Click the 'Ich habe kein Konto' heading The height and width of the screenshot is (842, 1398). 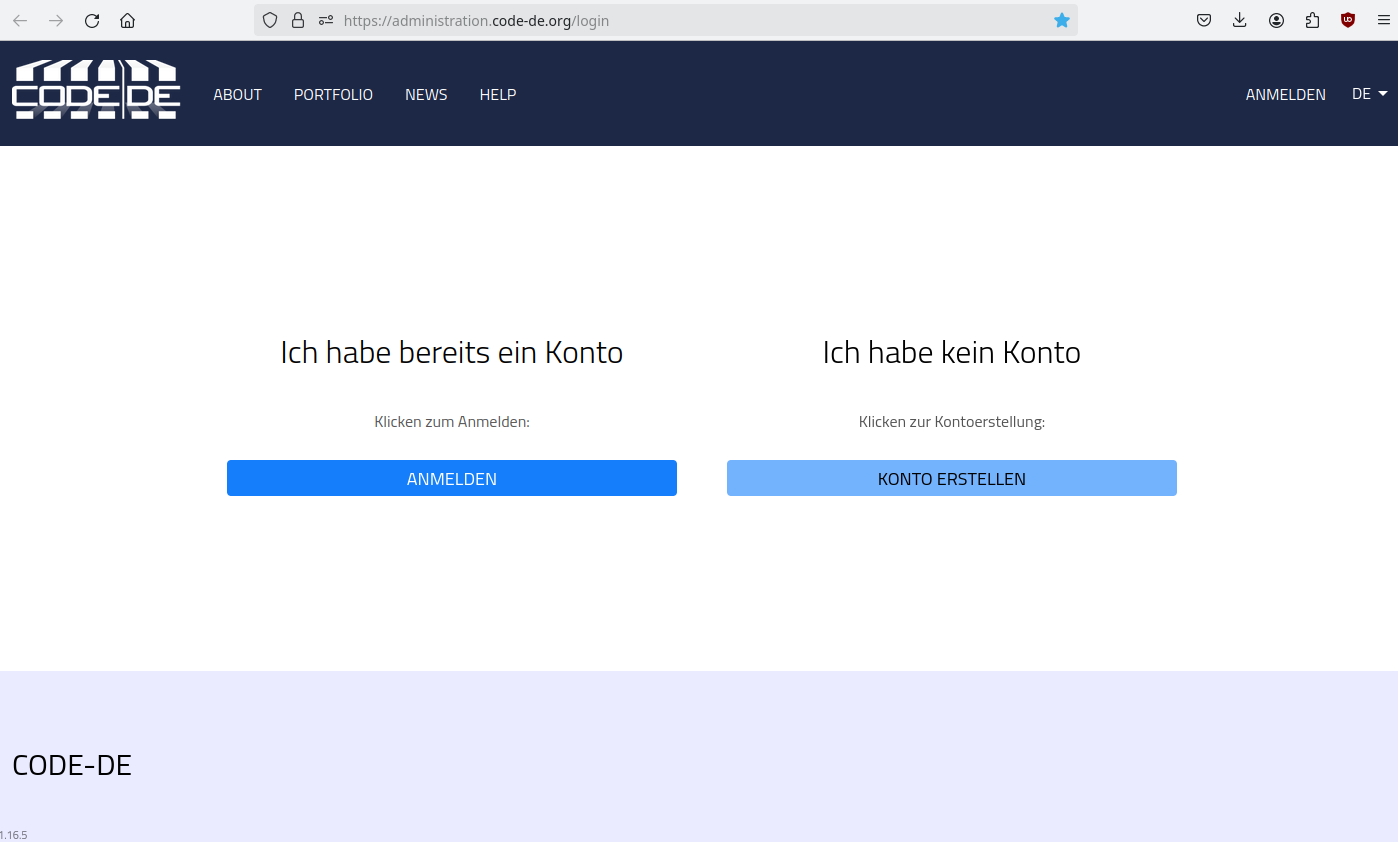952,352
